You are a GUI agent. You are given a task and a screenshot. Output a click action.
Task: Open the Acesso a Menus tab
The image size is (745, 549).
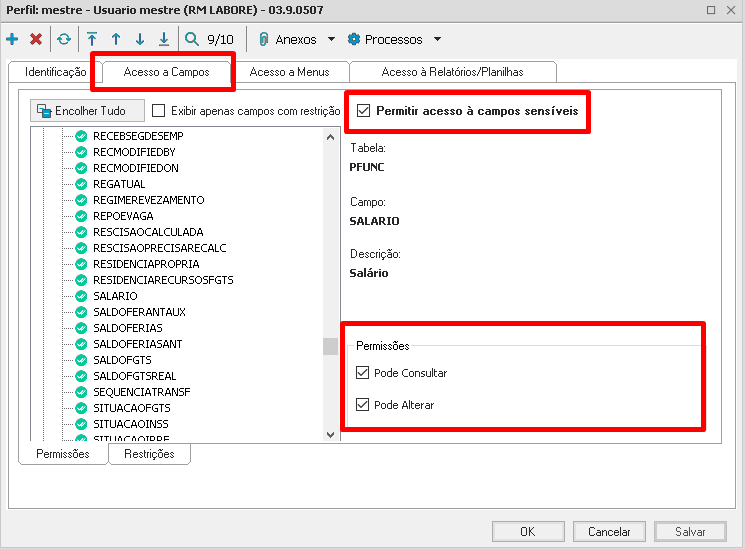tap(289, 72)
